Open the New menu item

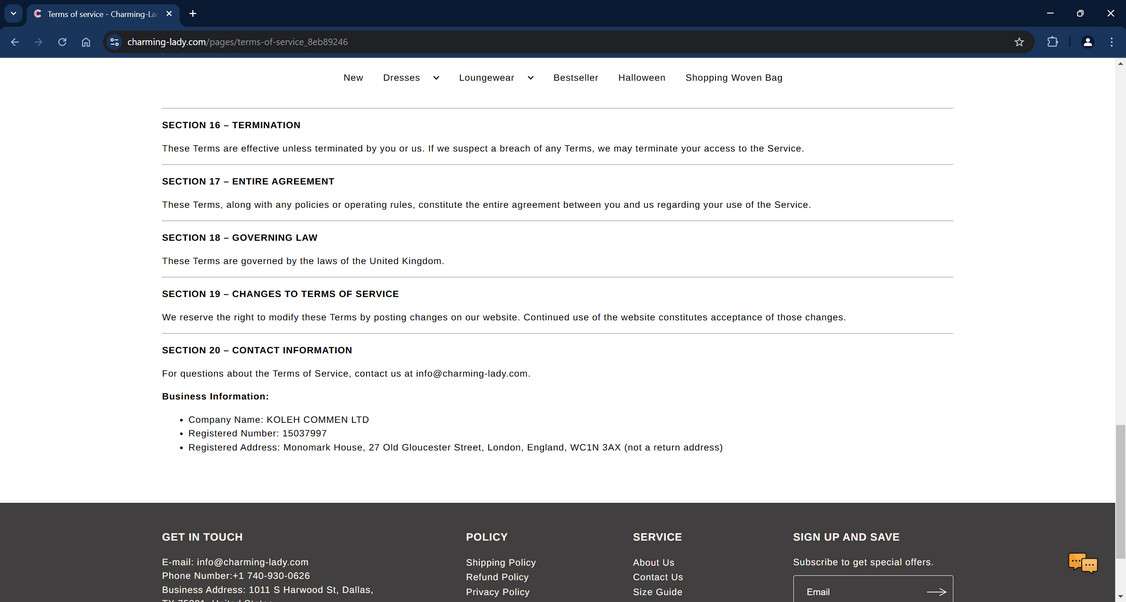pyautogui.click(x=353, y=78)
